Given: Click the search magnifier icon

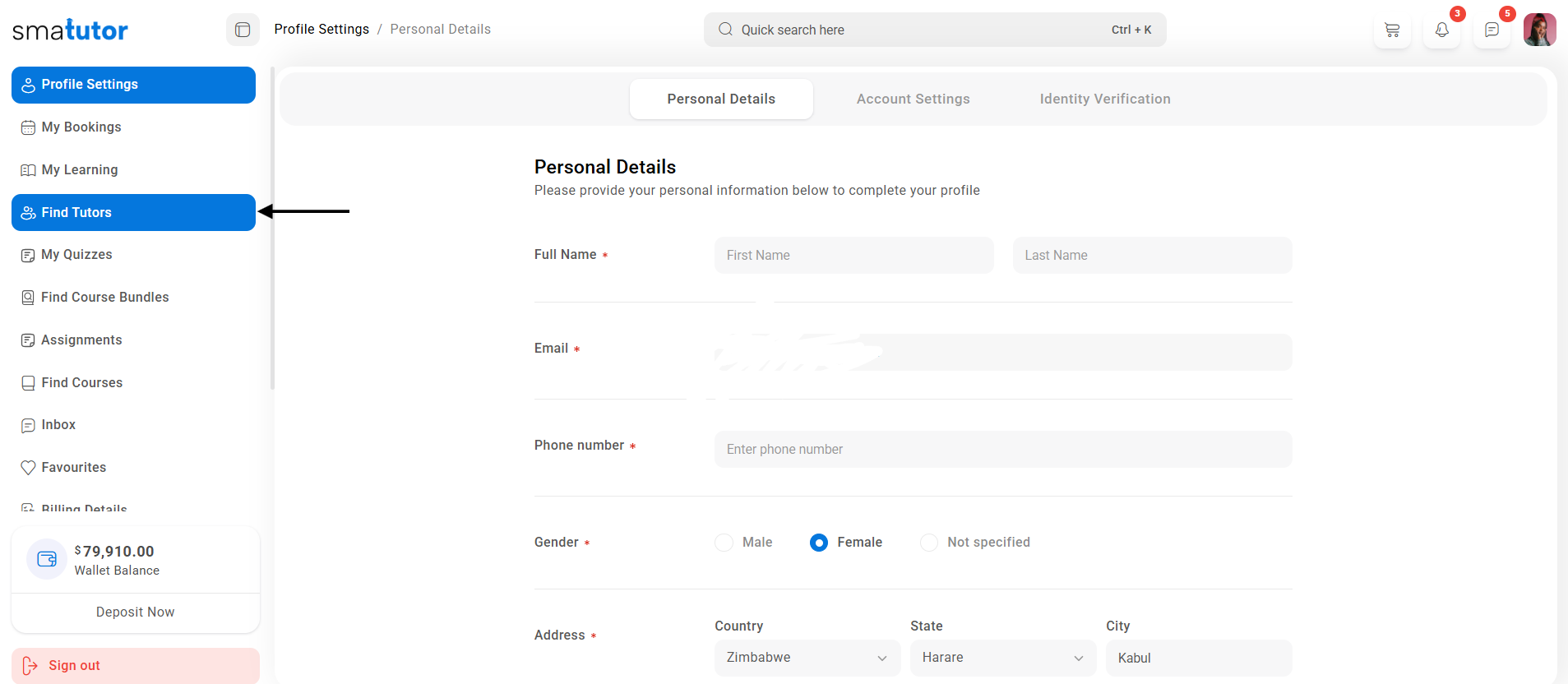Looking at the screenshot, I should (x=725, y=30).
